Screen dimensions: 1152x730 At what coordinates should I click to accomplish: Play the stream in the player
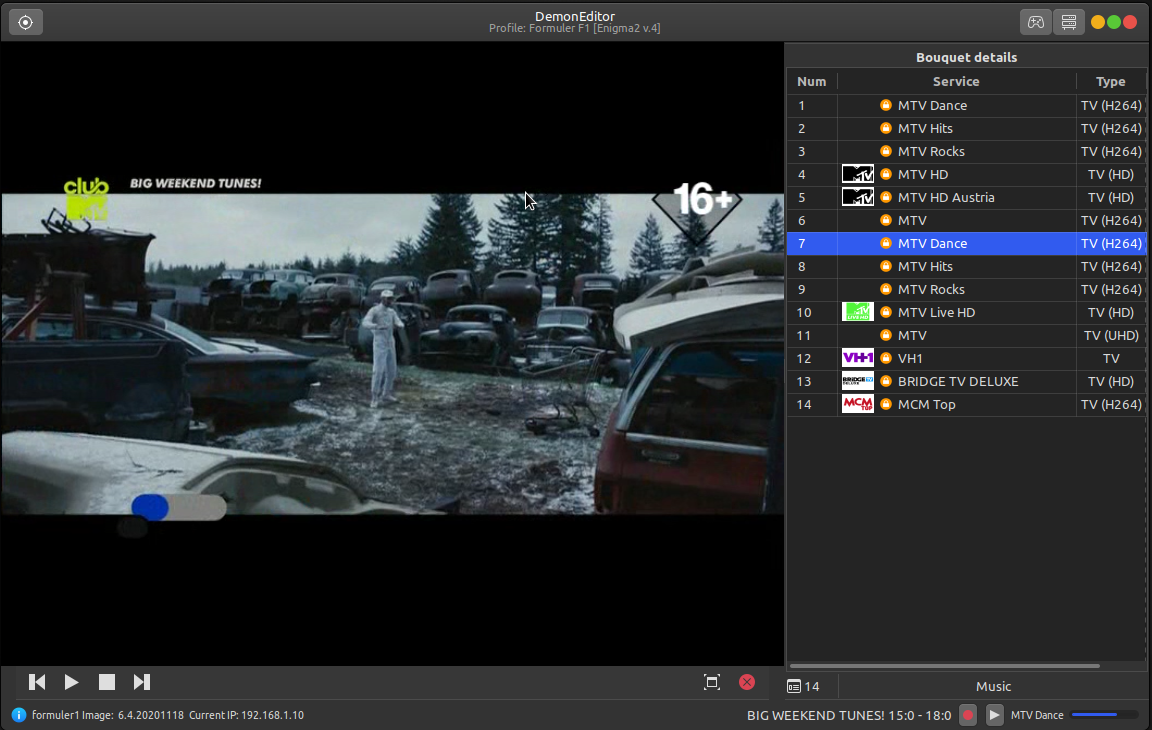71,682
